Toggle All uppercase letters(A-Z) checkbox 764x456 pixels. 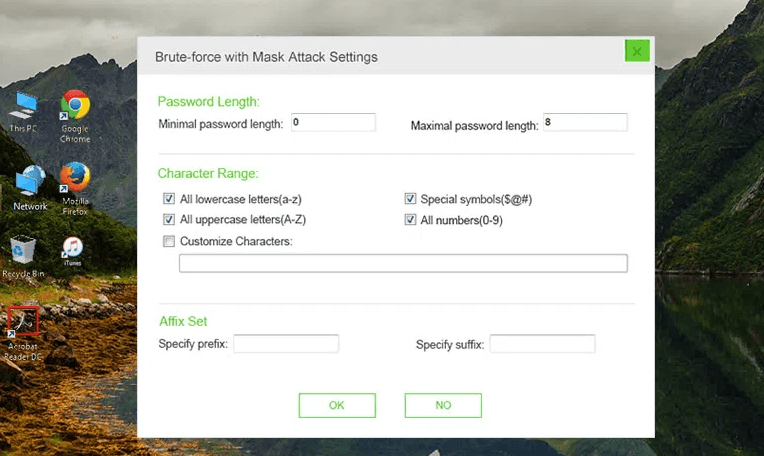[169, 219]
